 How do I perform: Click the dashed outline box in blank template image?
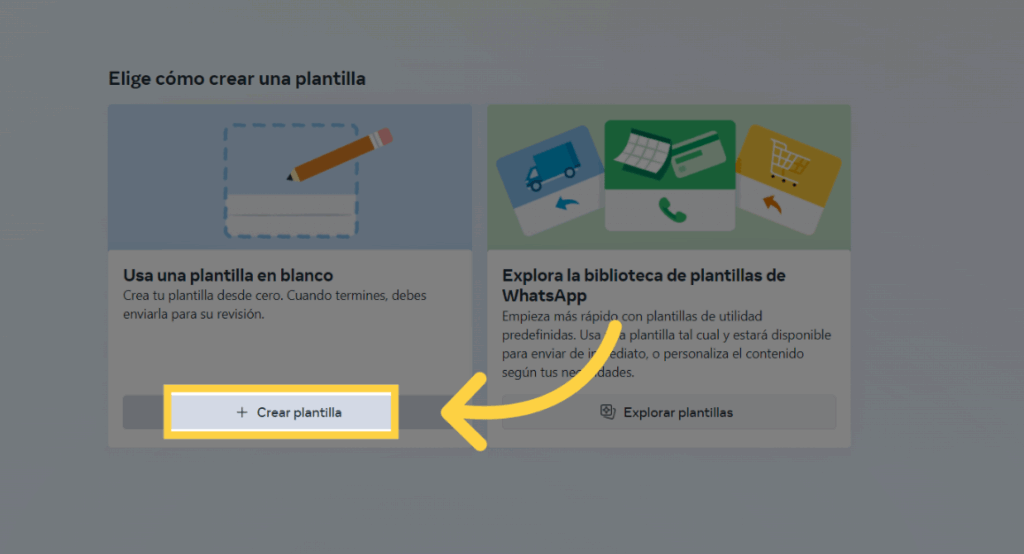pos(291,181)
